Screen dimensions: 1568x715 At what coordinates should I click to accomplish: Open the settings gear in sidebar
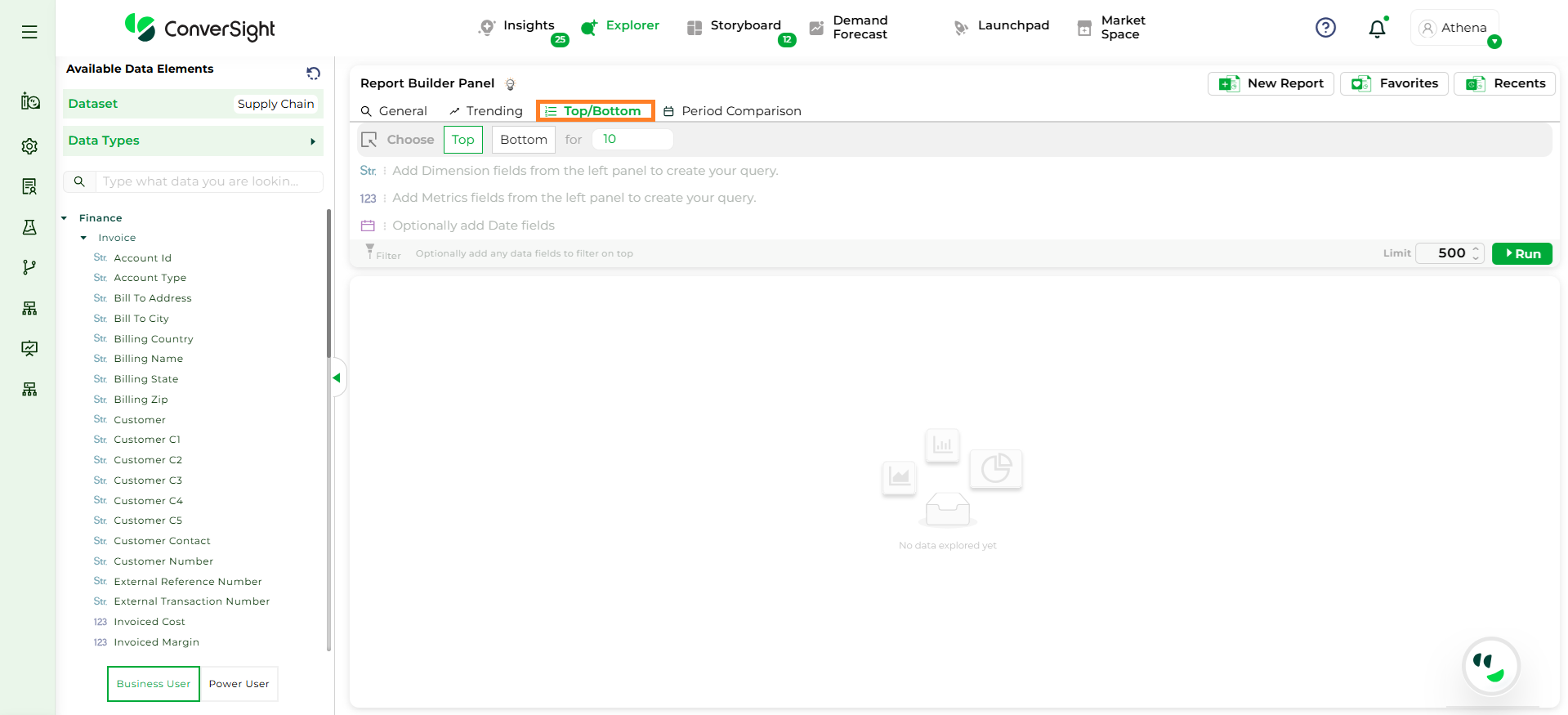[x=29, y=146]
